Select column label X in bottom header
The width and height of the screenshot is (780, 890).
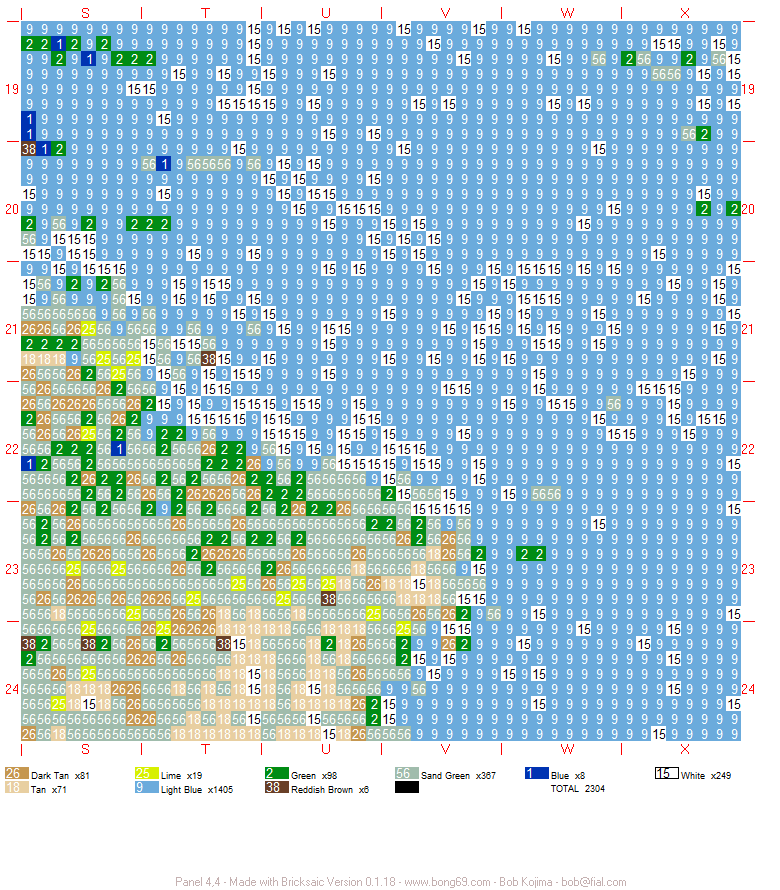pos(685,749)
